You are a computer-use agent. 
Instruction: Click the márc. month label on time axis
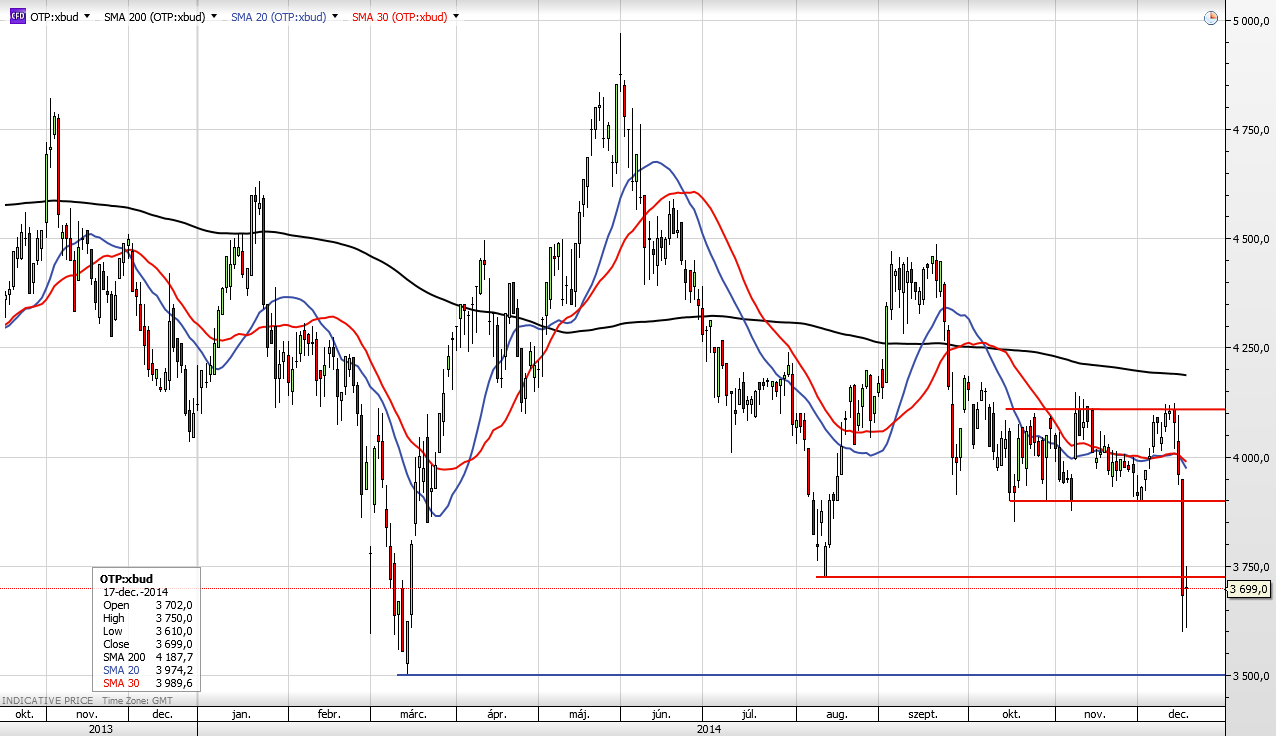tap(413, 715)
